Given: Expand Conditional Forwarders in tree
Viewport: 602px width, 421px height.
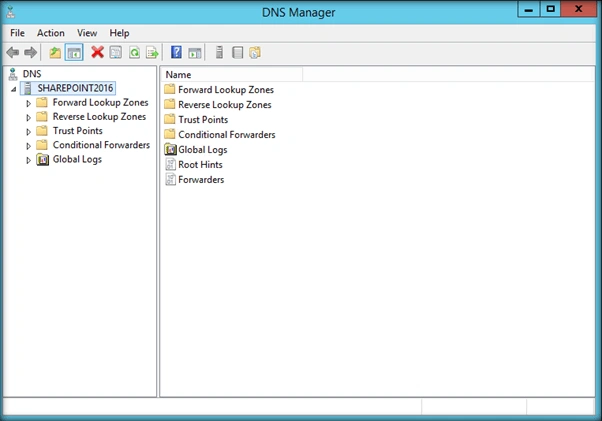Looking at the screenshot, I should 28,146.
